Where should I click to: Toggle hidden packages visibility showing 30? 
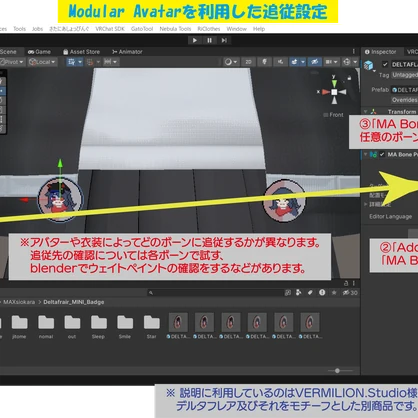(x=350, y=293)
